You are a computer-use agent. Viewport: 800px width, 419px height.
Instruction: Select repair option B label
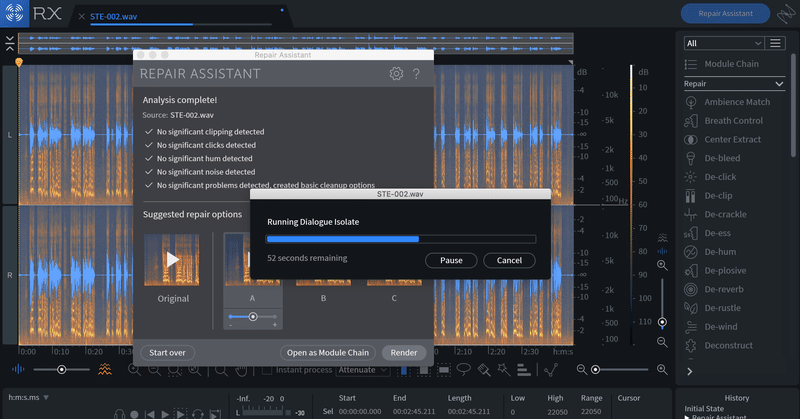(x=323, y=298)
